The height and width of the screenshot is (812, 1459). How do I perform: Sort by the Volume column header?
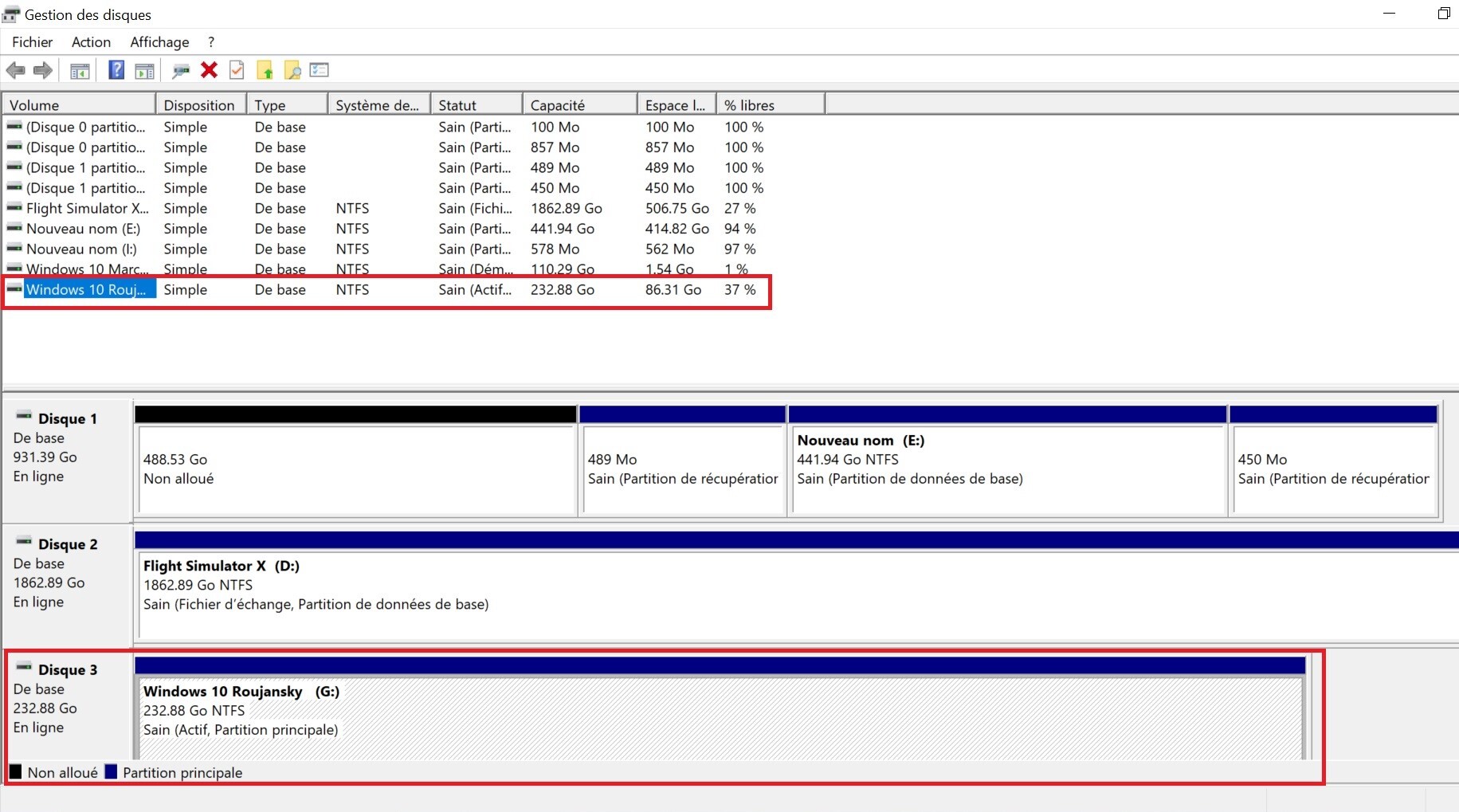[x=79, y=104]
